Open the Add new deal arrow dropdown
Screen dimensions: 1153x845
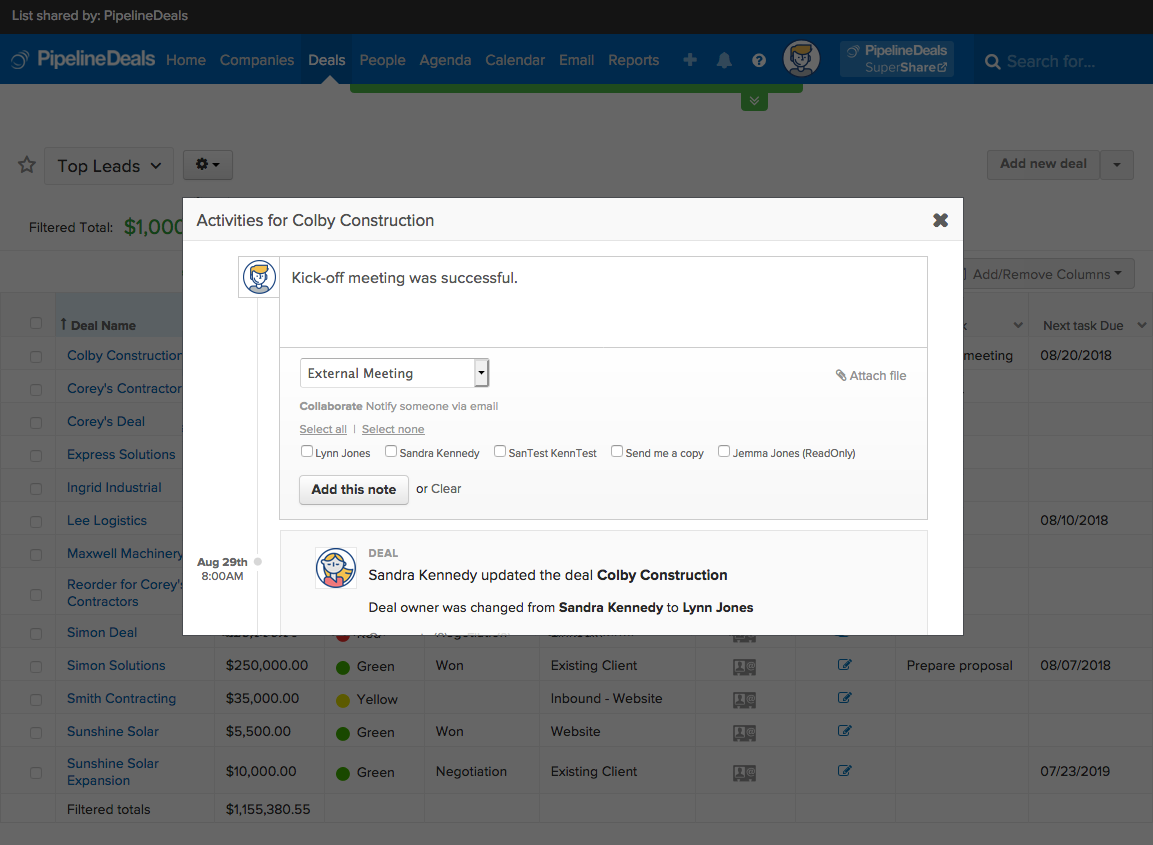click(1117, 165)
